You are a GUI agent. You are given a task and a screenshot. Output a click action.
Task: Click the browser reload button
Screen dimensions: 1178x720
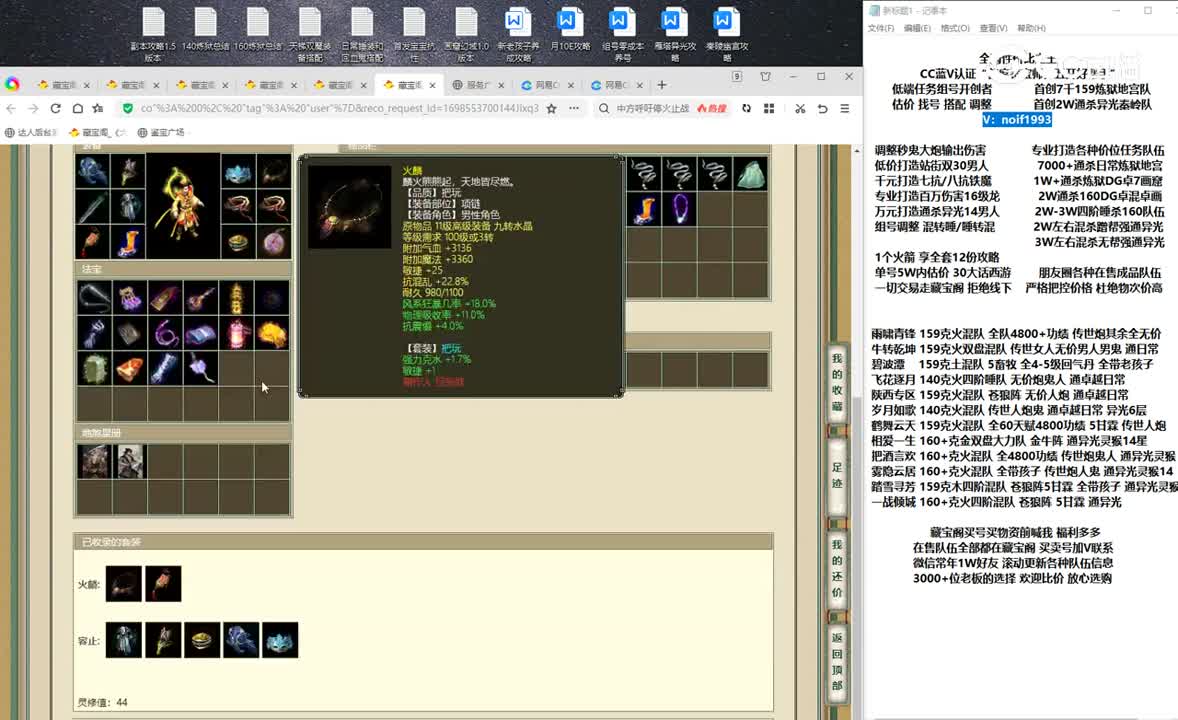click(x=55, y=108)
